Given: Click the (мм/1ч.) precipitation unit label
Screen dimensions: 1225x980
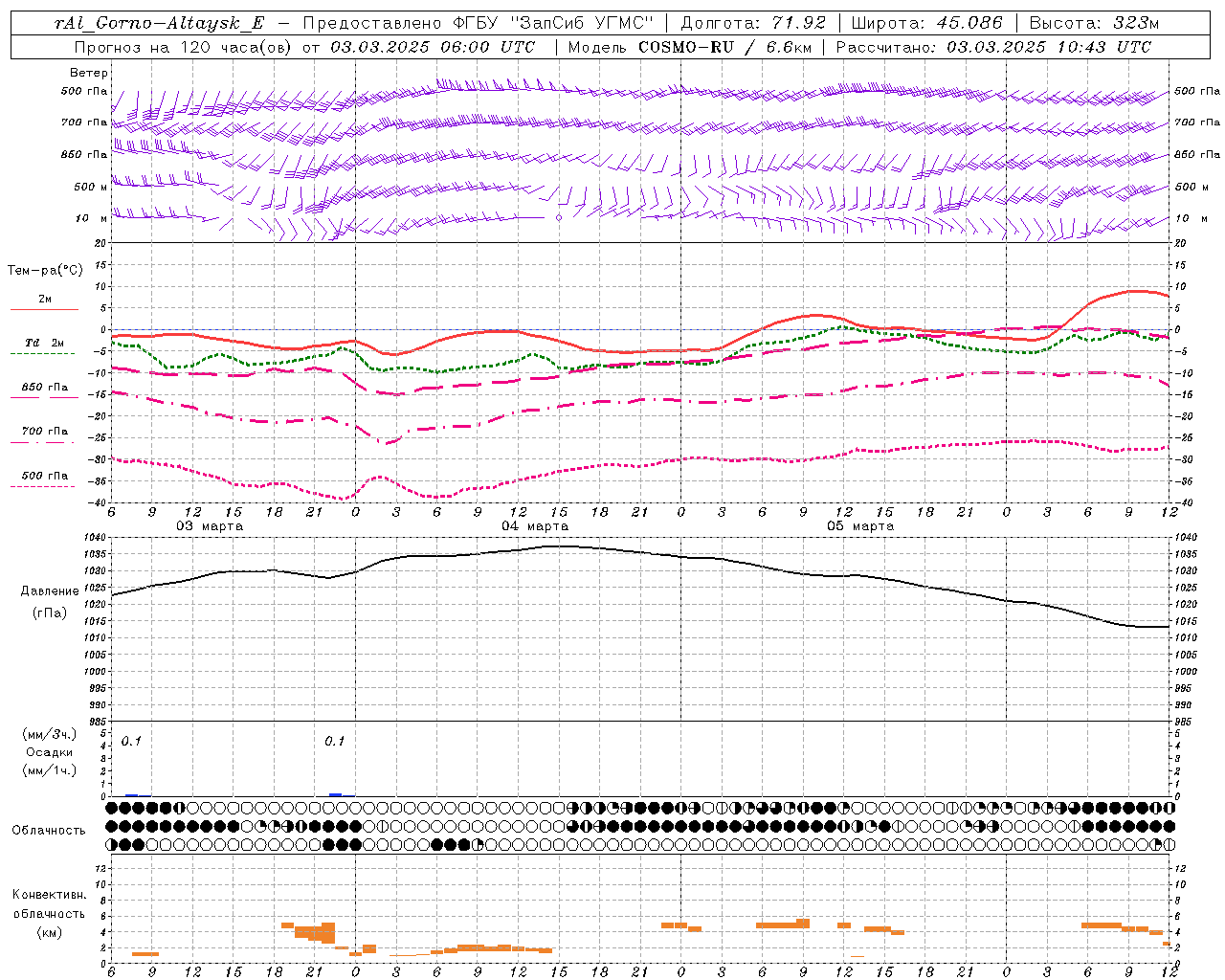Looking at the screenshot, I should 49,770.
